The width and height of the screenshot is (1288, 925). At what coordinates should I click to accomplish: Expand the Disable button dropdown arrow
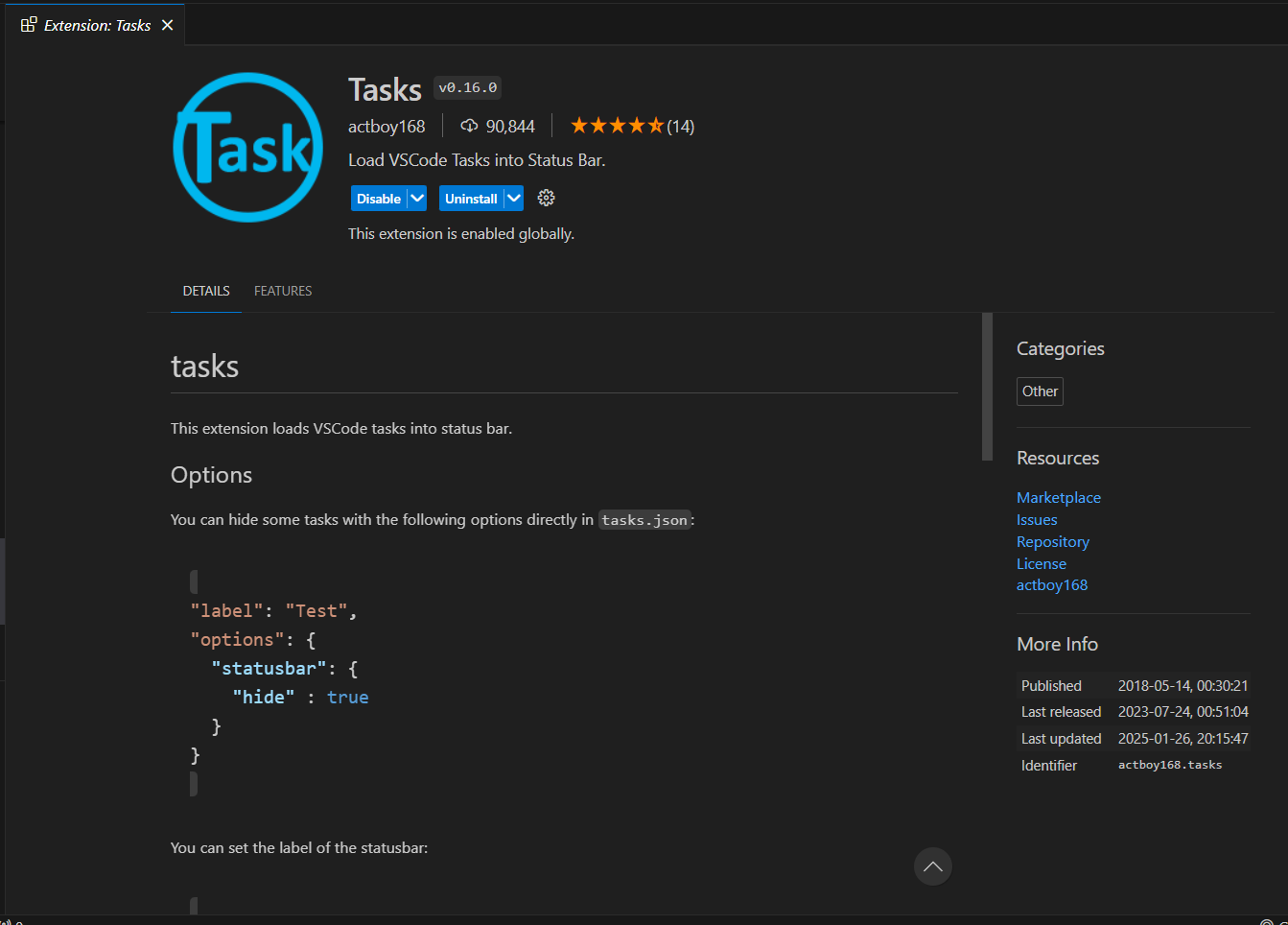[417, 199]
